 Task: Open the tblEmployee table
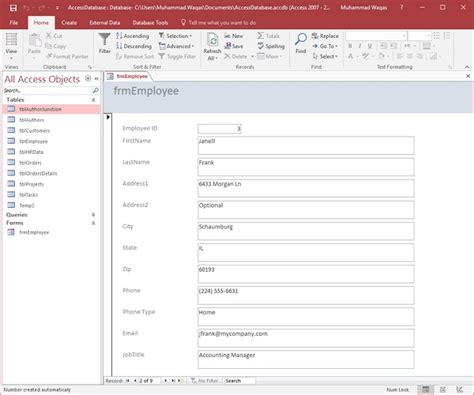[x=33, y=141]
